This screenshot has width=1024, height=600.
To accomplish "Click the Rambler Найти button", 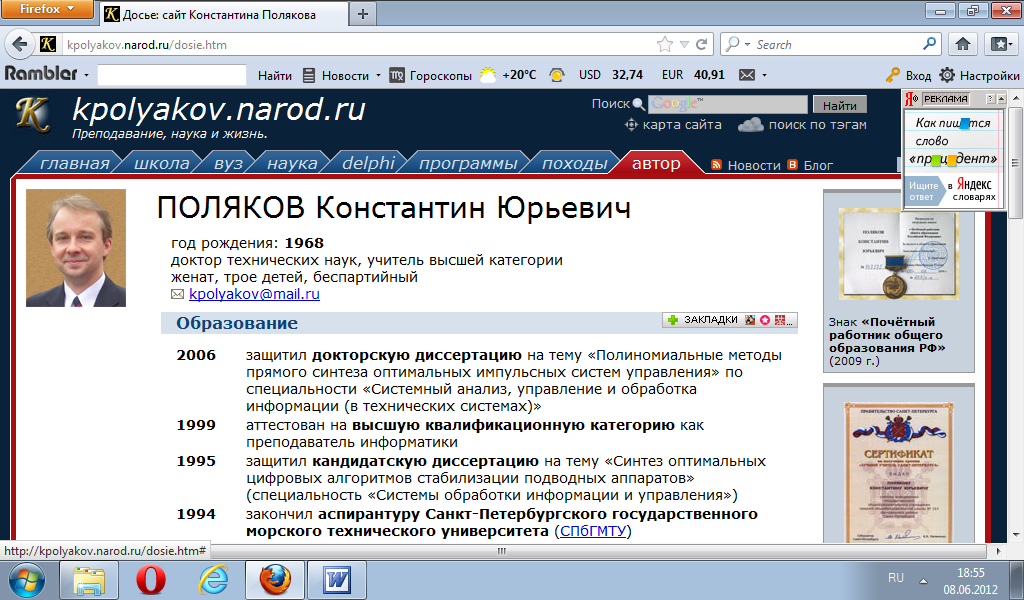I will coord(274,75).
